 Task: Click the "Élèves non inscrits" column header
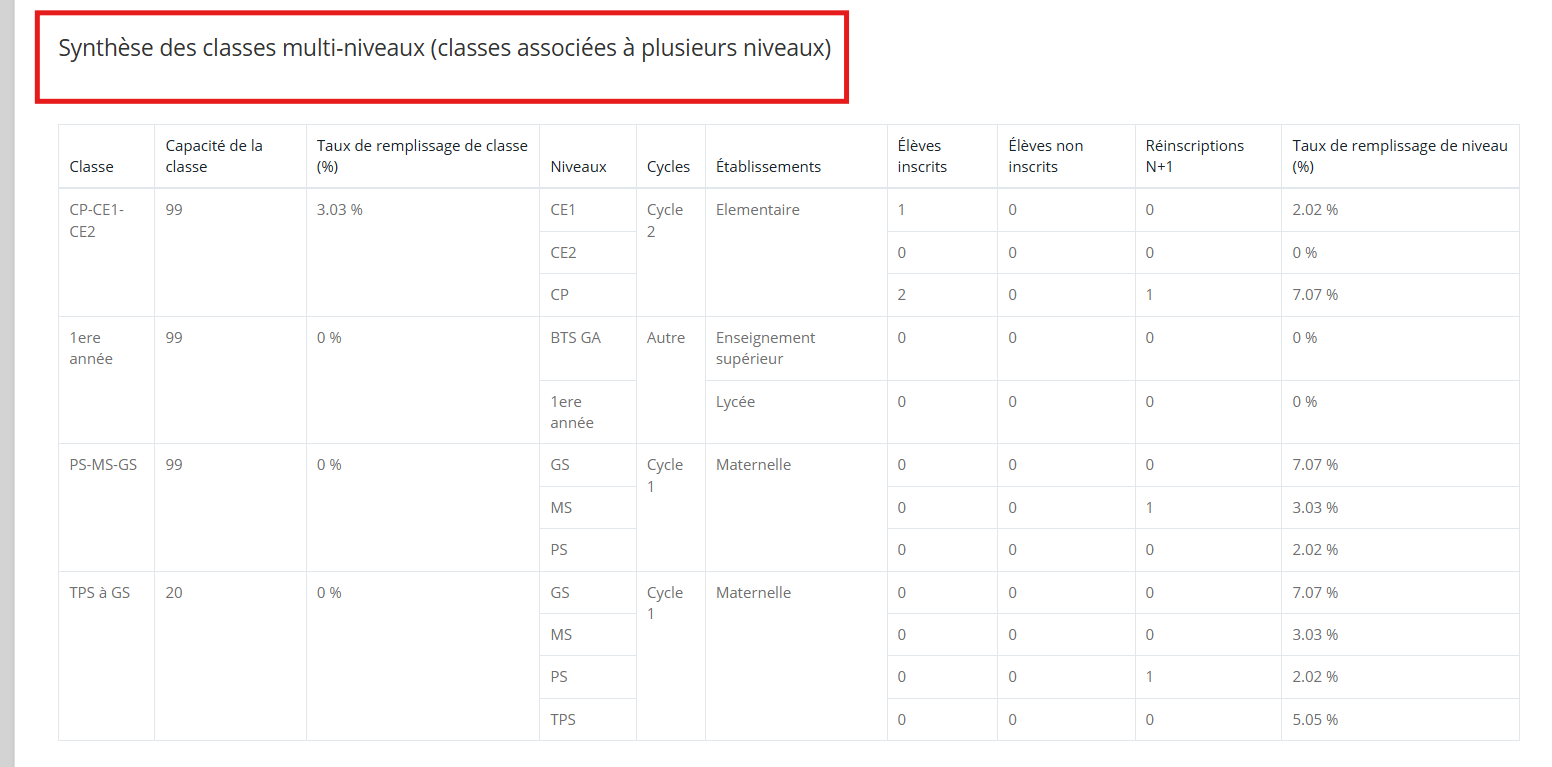point(1045,156)
